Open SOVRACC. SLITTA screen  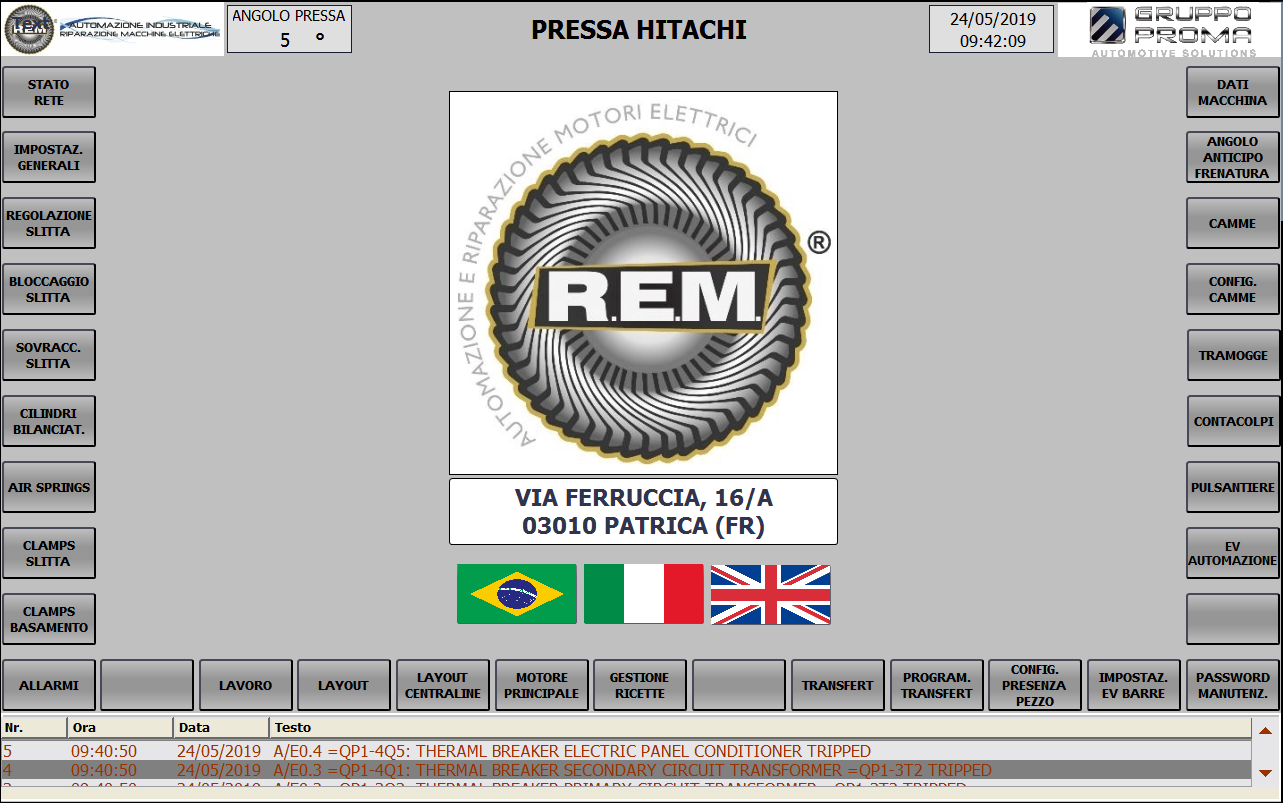(49, 356)
